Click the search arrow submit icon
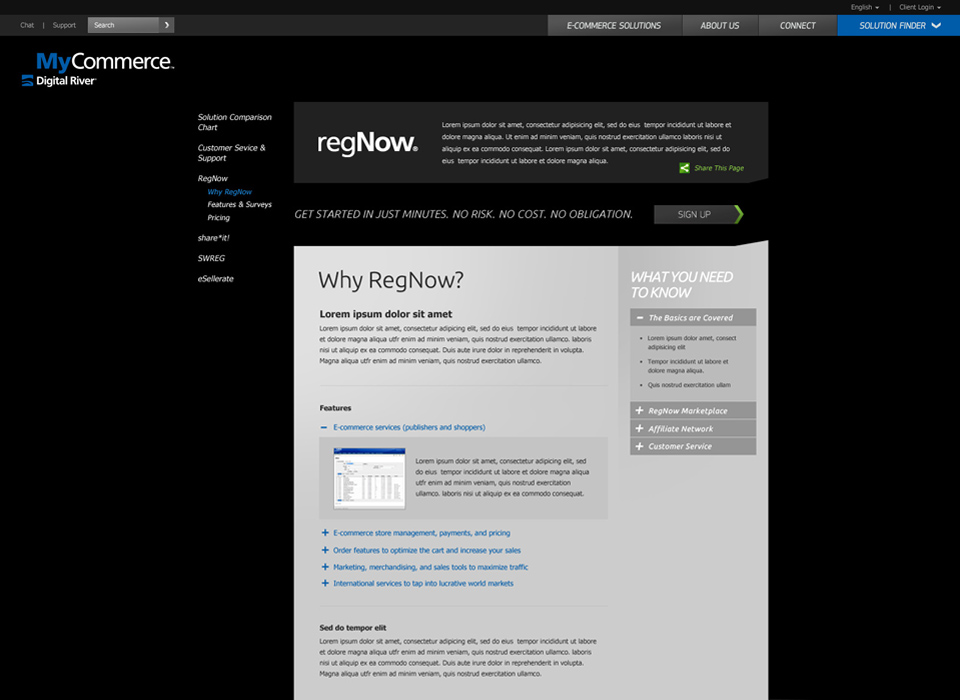 [167, 25]
